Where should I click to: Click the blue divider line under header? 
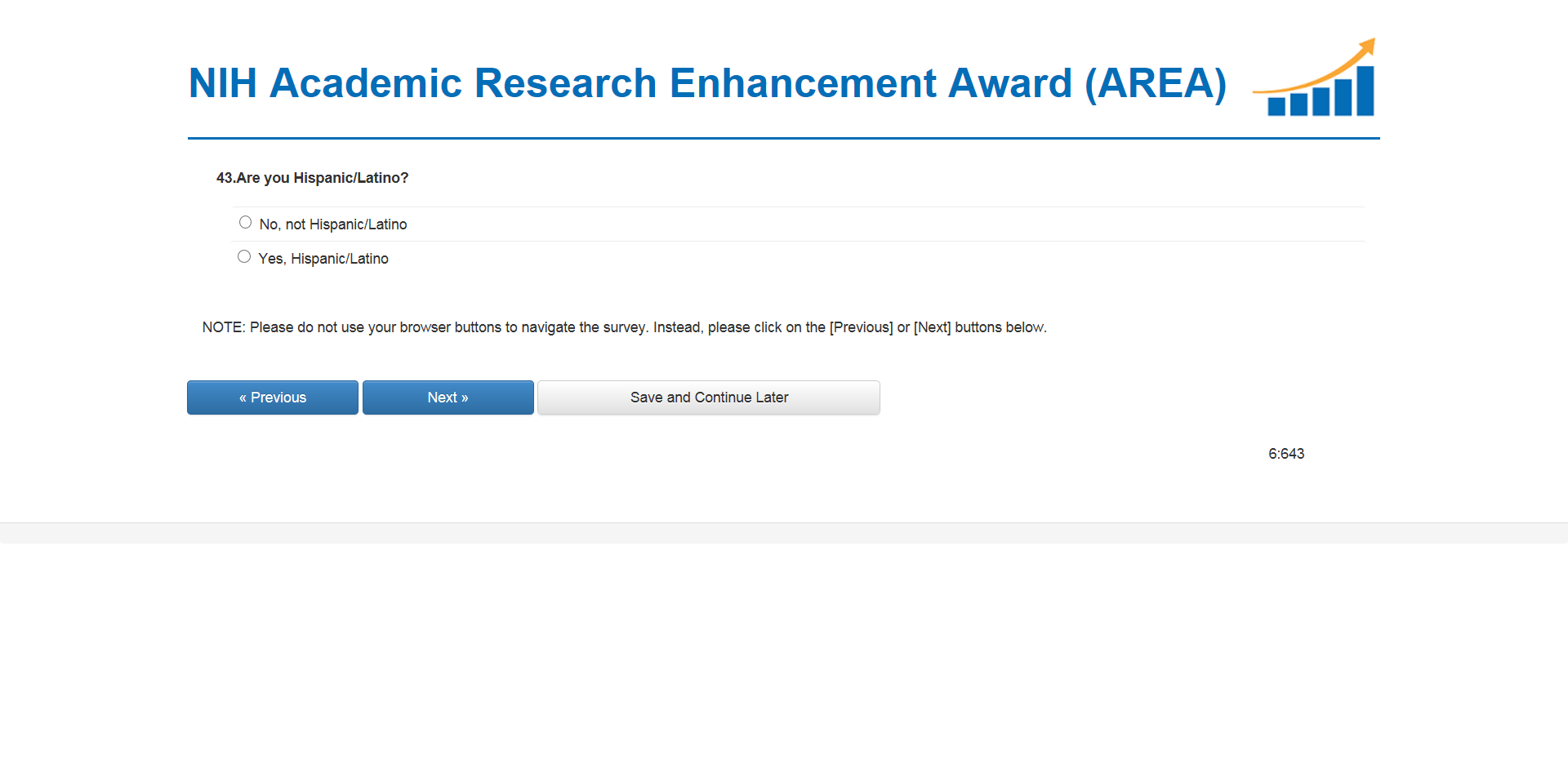pyautogui.click(x=784, y=139)
